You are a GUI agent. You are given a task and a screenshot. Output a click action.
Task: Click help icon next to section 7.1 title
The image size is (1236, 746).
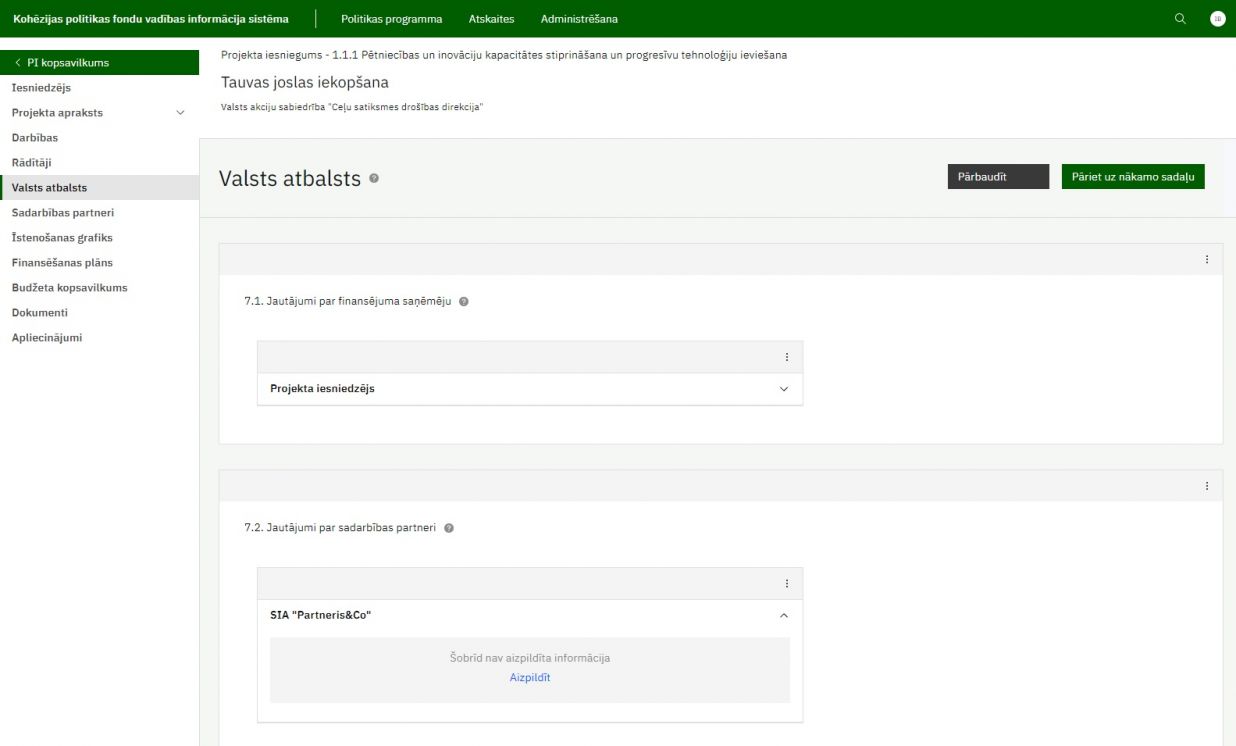coord(464,301)
